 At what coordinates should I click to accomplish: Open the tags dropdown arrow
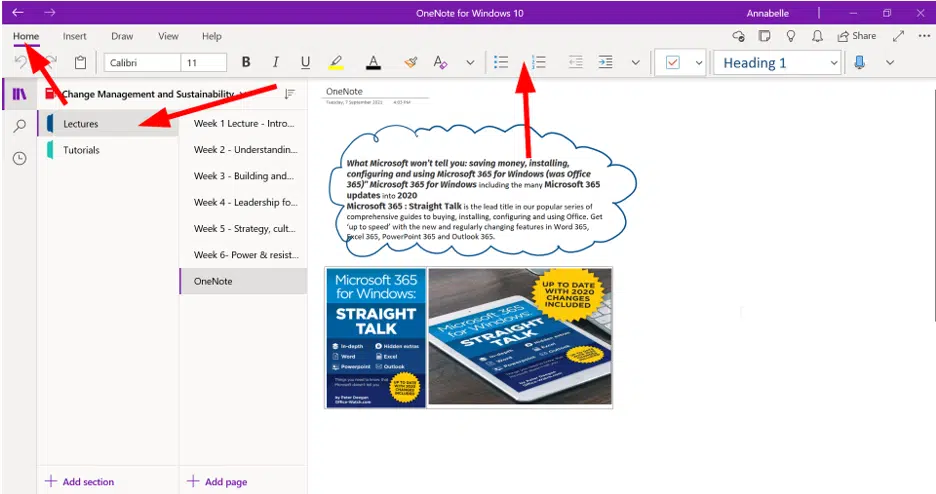coord(698,62)
